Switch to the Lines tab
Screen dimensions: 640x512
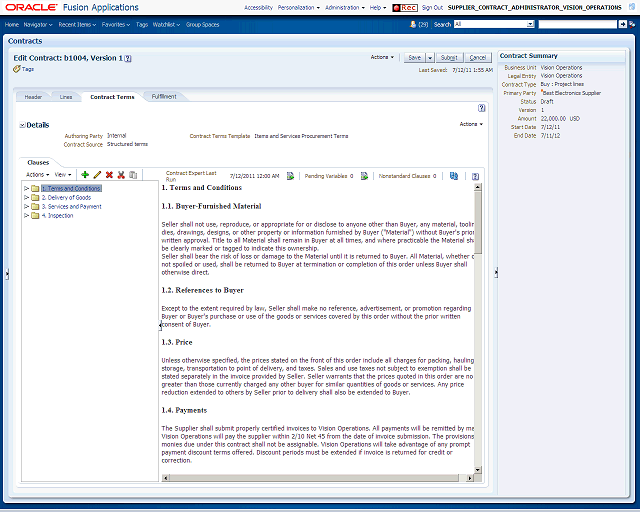click(x=66, y=97)
